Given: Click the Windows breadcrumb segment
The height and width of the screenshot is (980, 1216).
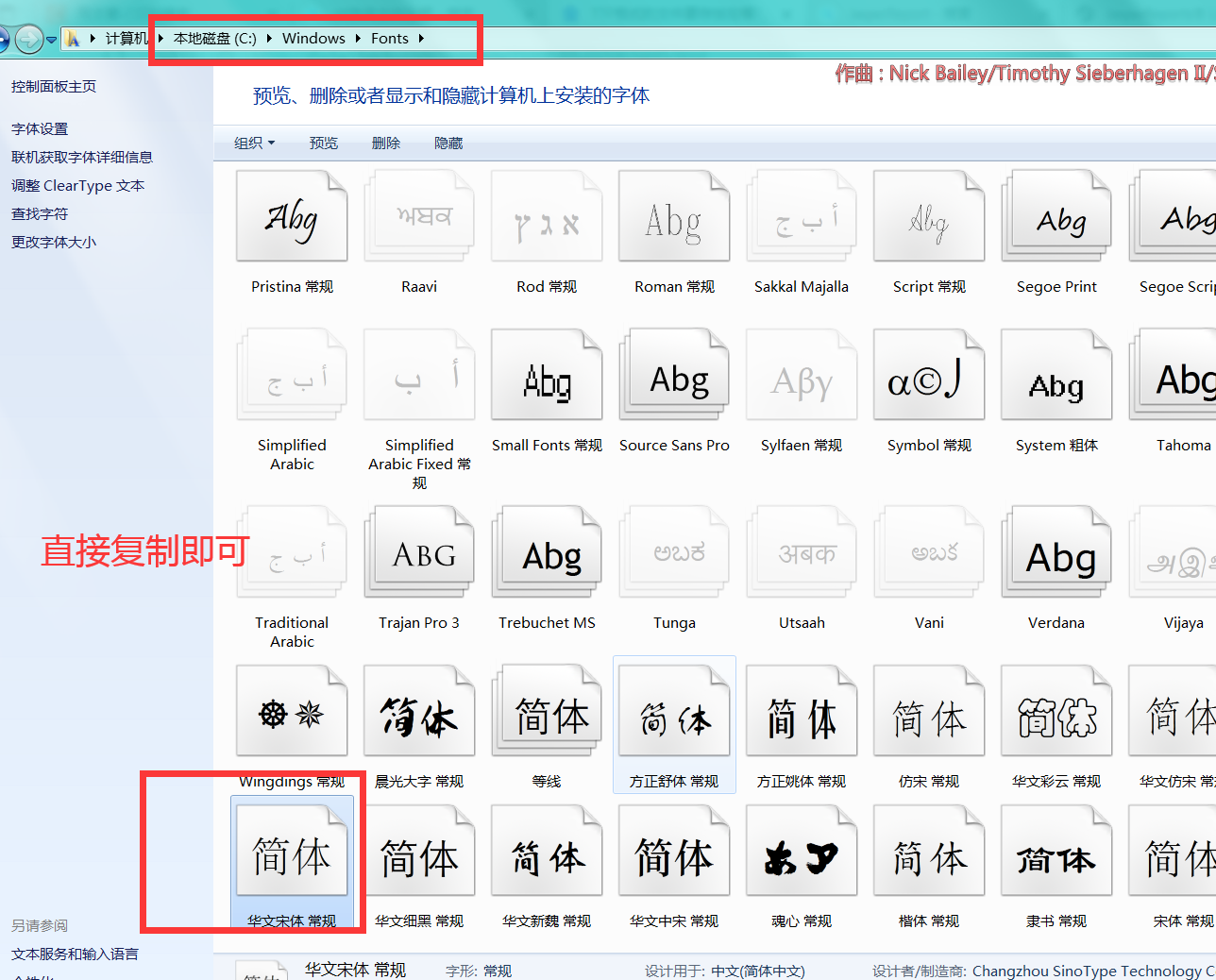Looking at the screenshot, I should pyautogui.click(x=313, y=39).
